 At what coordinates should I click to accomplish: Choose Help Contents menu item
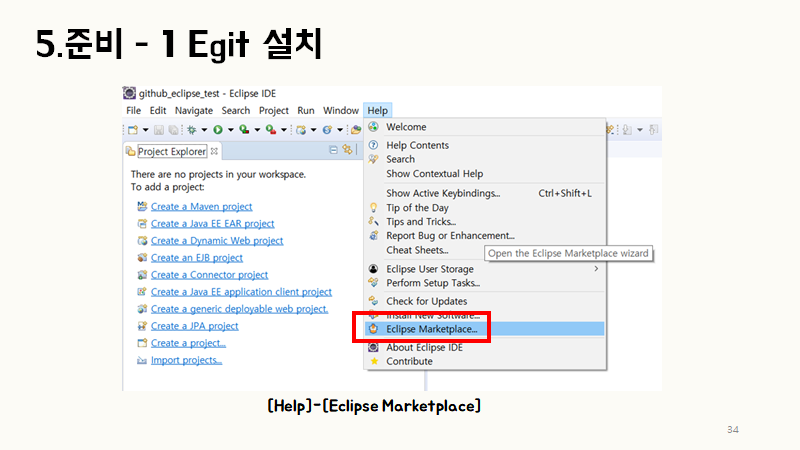485,145
